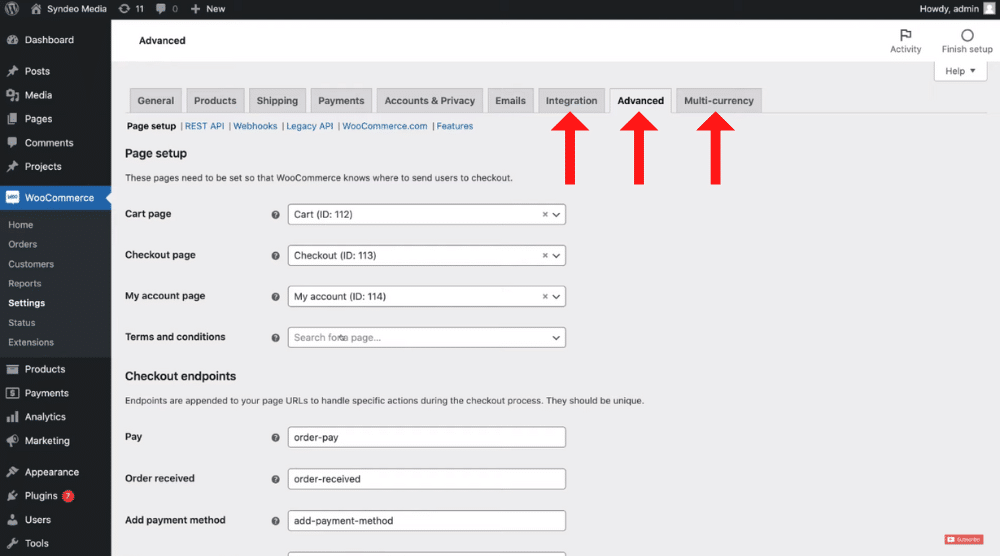1000x556 pixels.
Task: Click the WordPress logo icon
Action: pos(12,9)
